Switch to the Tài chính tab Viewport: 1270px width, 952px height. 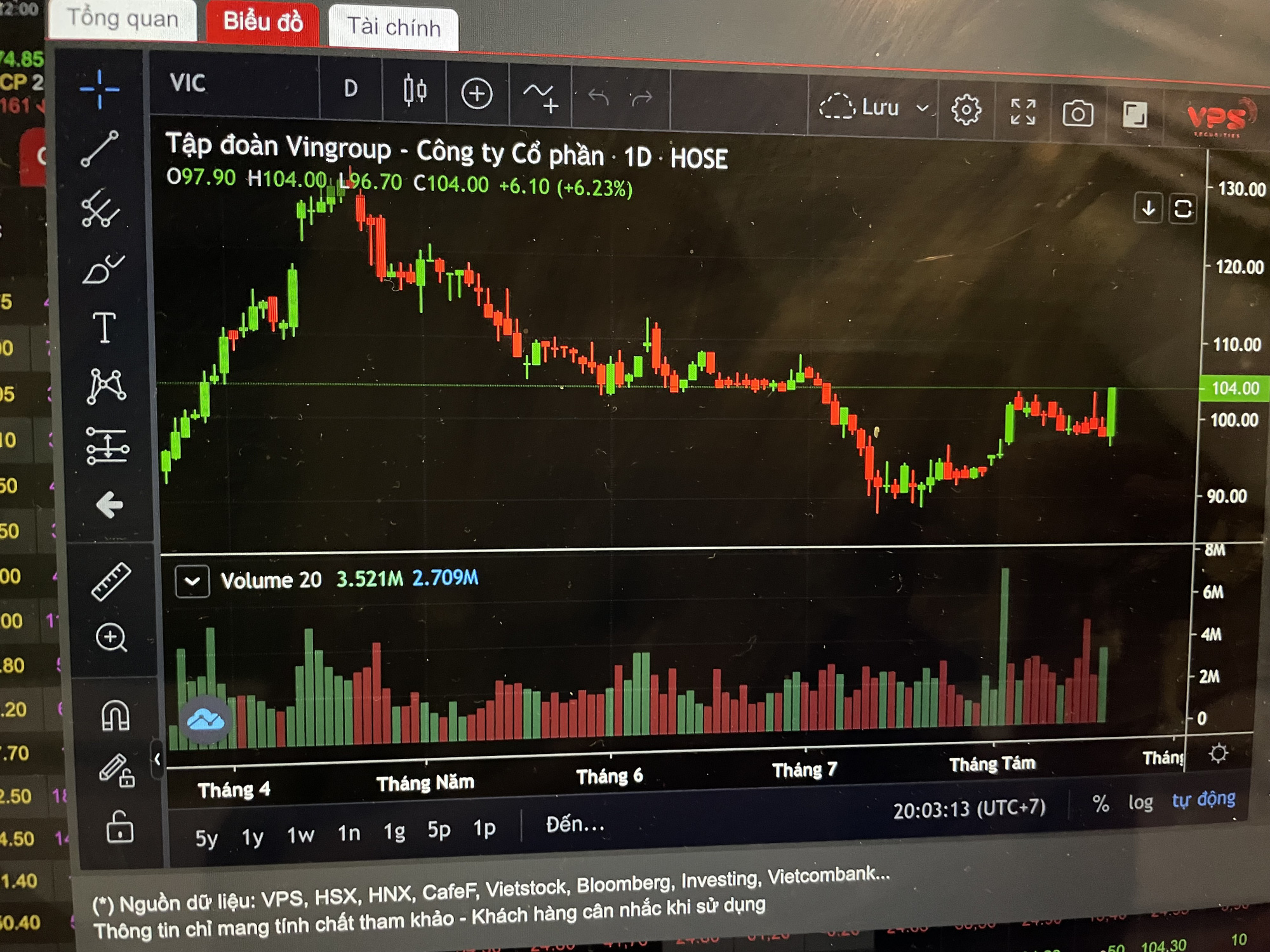coord(394,27)
